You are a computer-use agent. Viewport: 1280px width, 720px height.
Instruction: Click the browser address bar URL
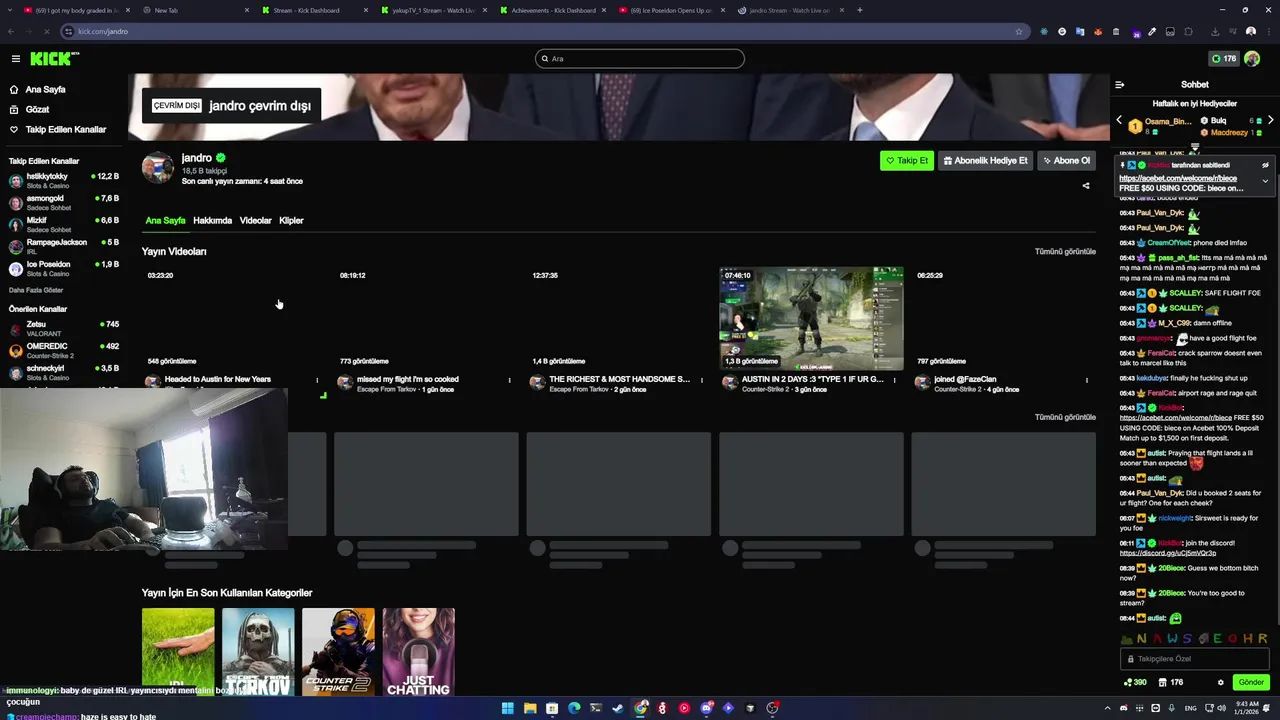pyautogui.click(x=103, y=31)
